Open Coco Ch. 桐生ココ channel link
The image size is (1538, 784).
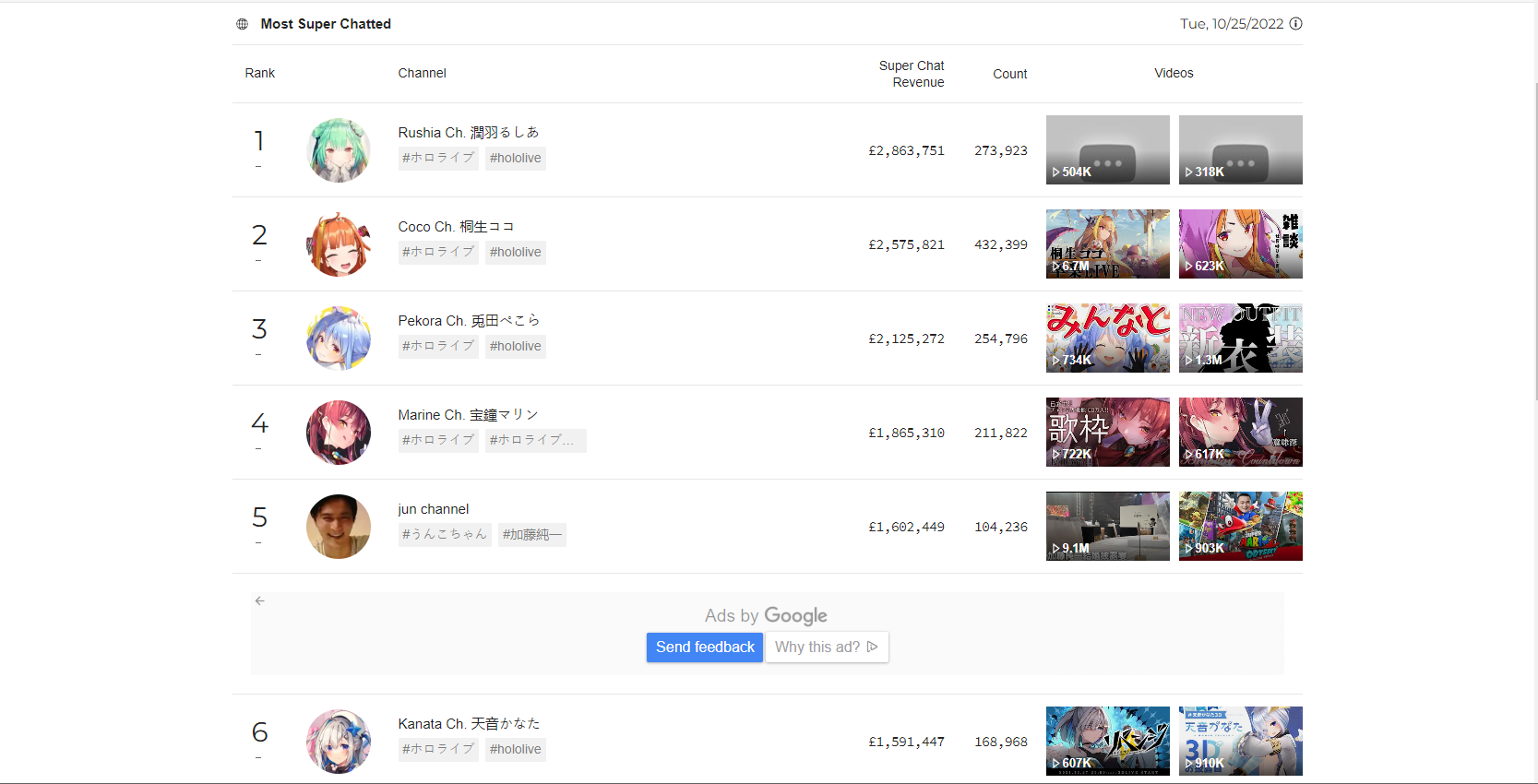coord(456,227)
